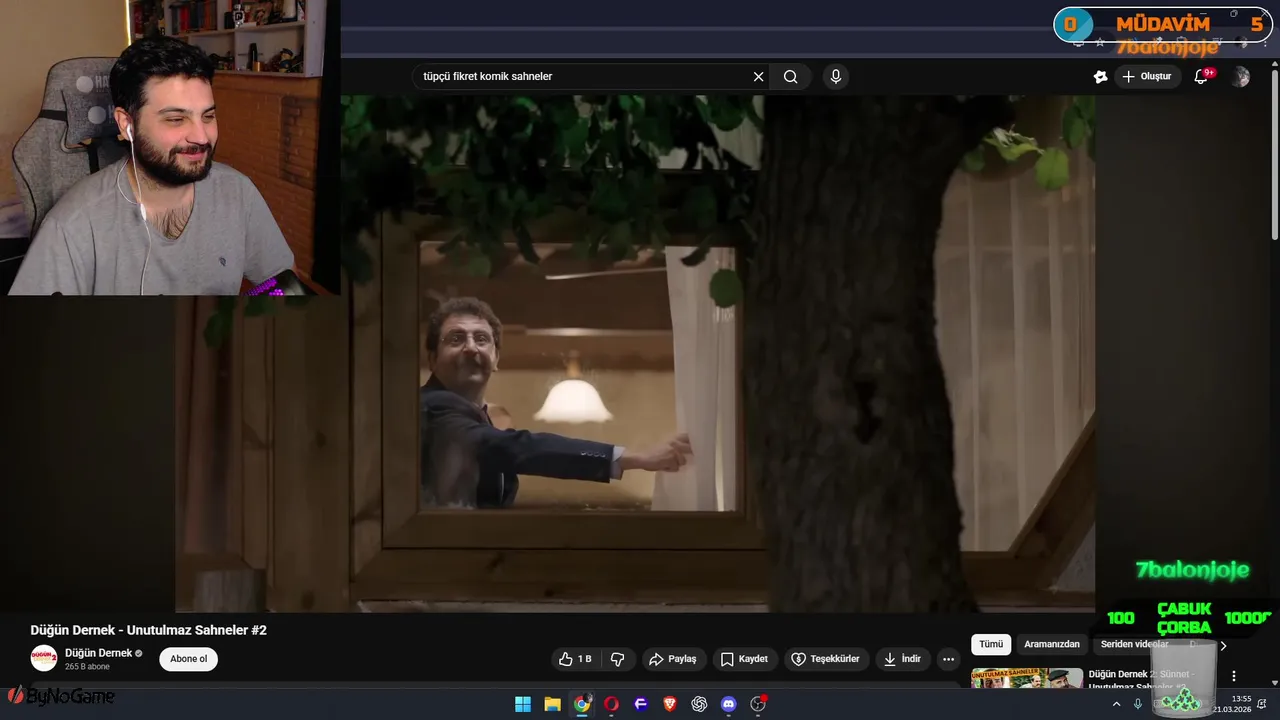Open the taskbar clock and date
1280x720 pixels.
[x=1232, y=704]
